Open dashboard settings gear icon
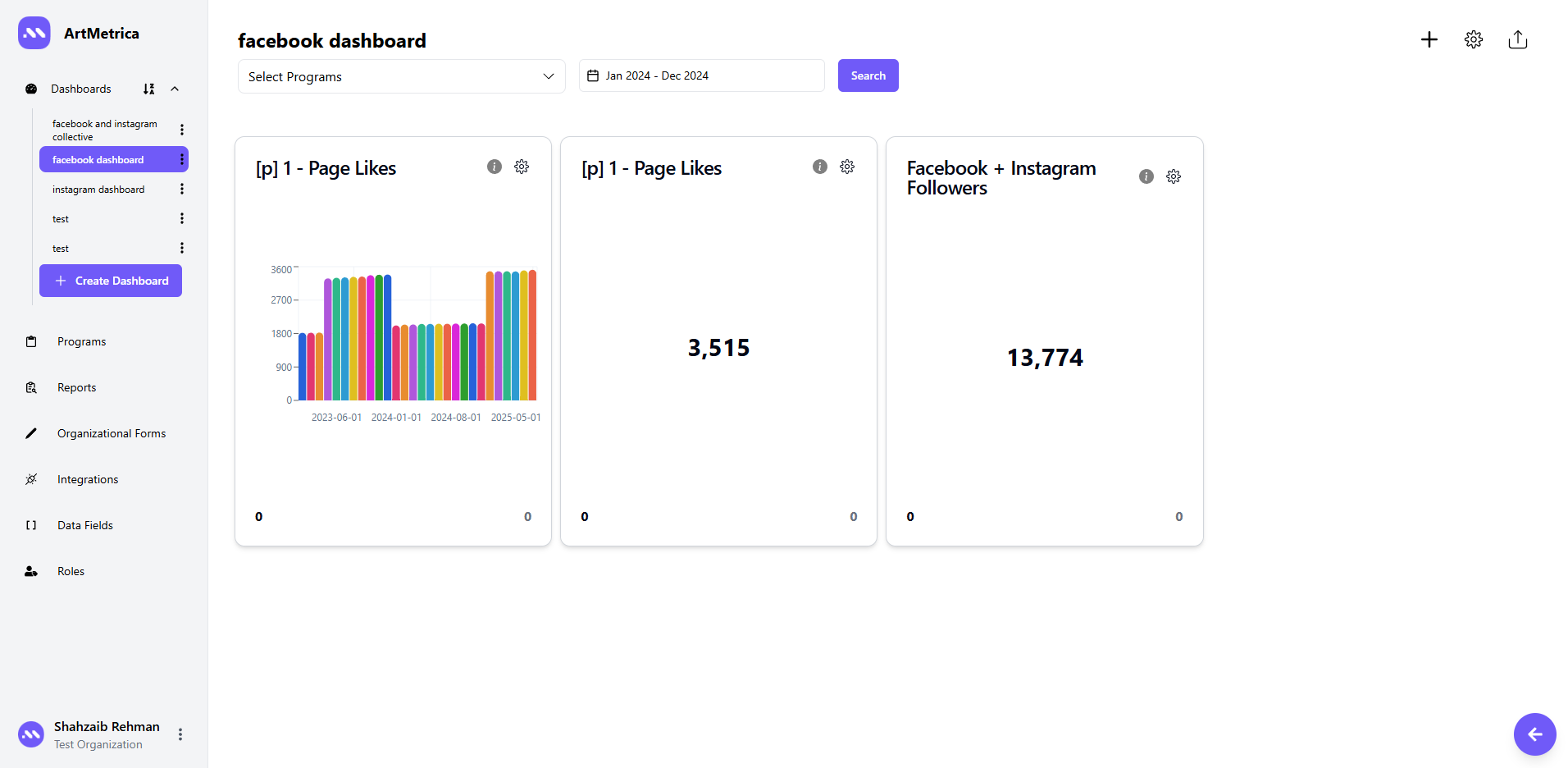This screenshot has height=768, width=1568. click(1474, 39)
